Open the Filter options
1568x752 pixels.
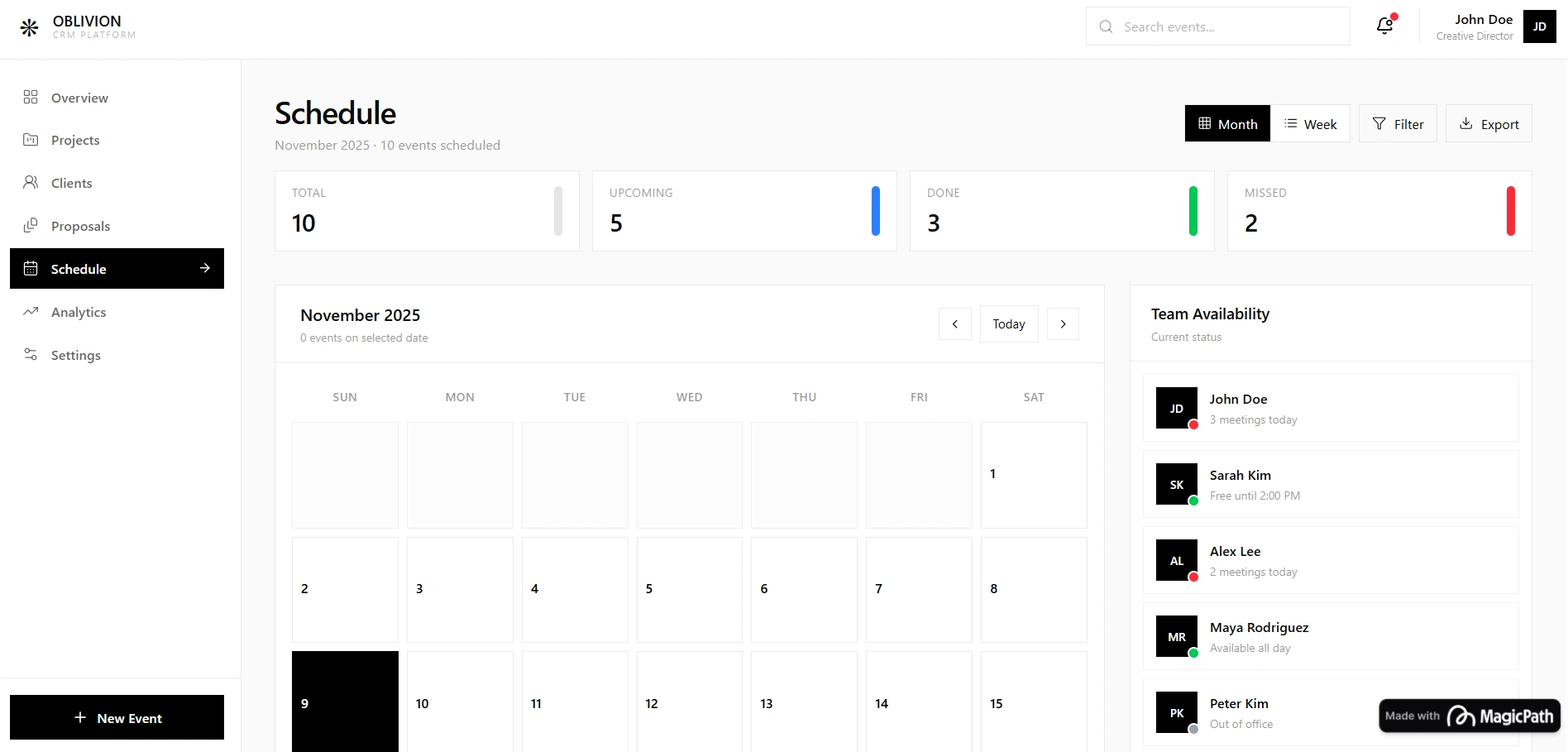pos(1398,123)
